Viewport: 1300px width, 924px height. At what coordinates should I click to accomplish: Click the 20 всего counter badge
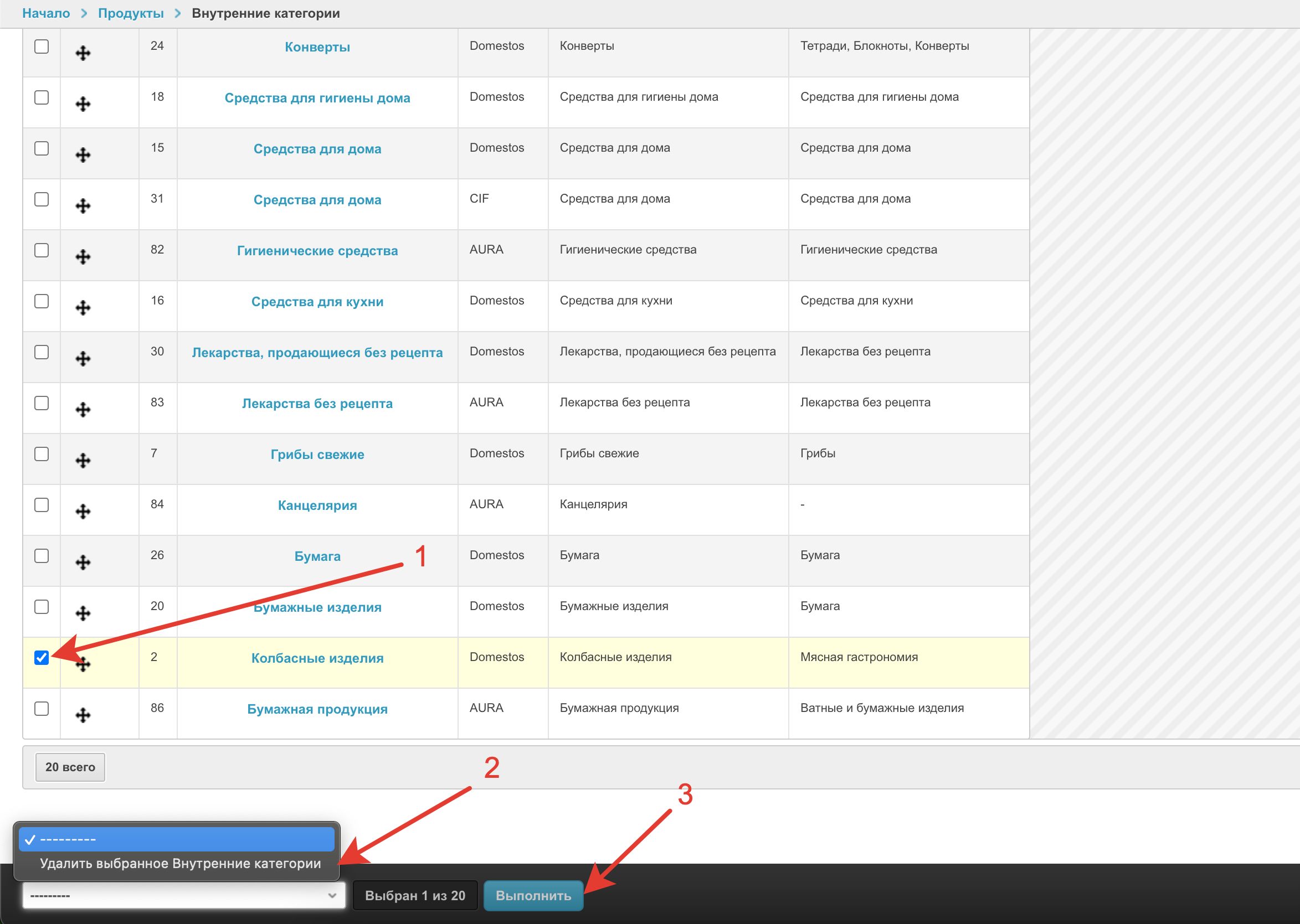[x=70, y=767]
